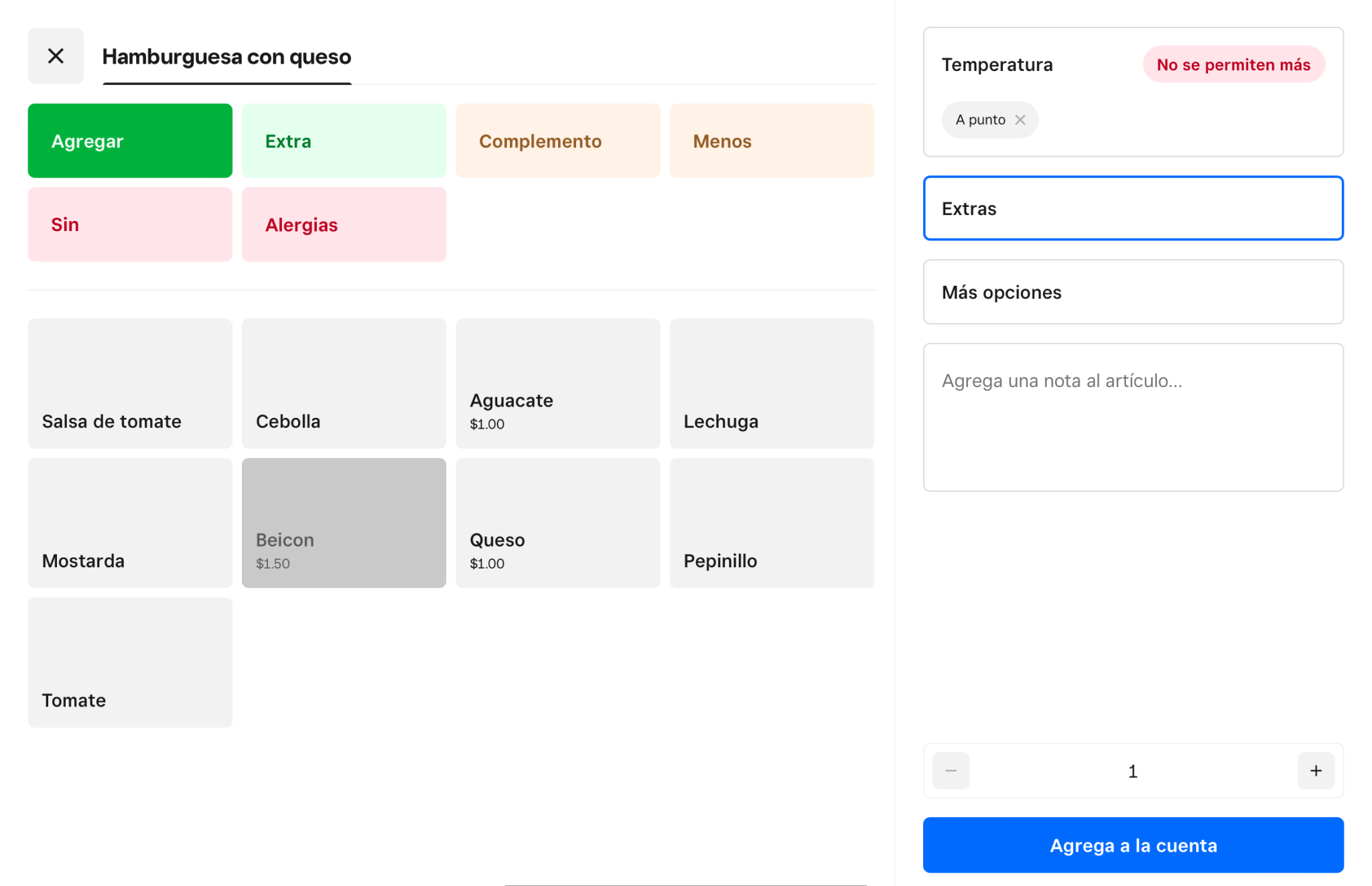Open the Temperatura options group
Screen dimensions: 1372x886
pos(998,65)
